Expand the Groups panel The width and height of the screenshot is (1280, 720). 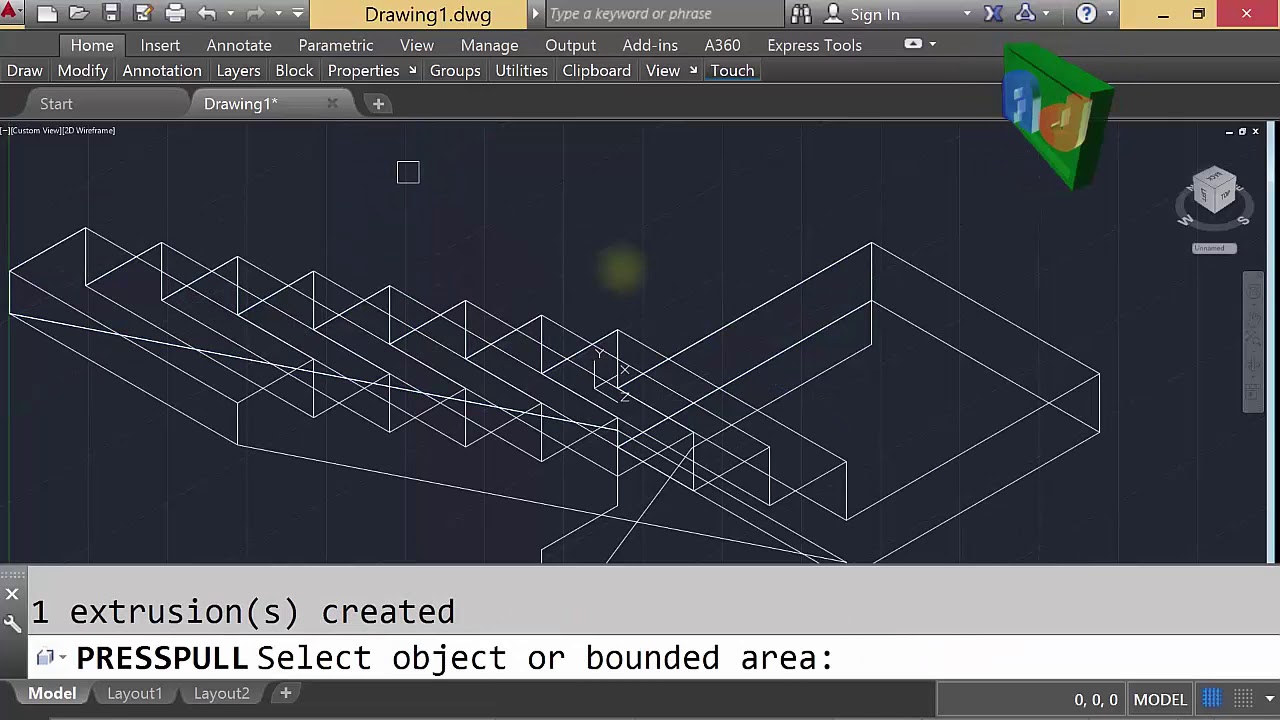point(455,70)
